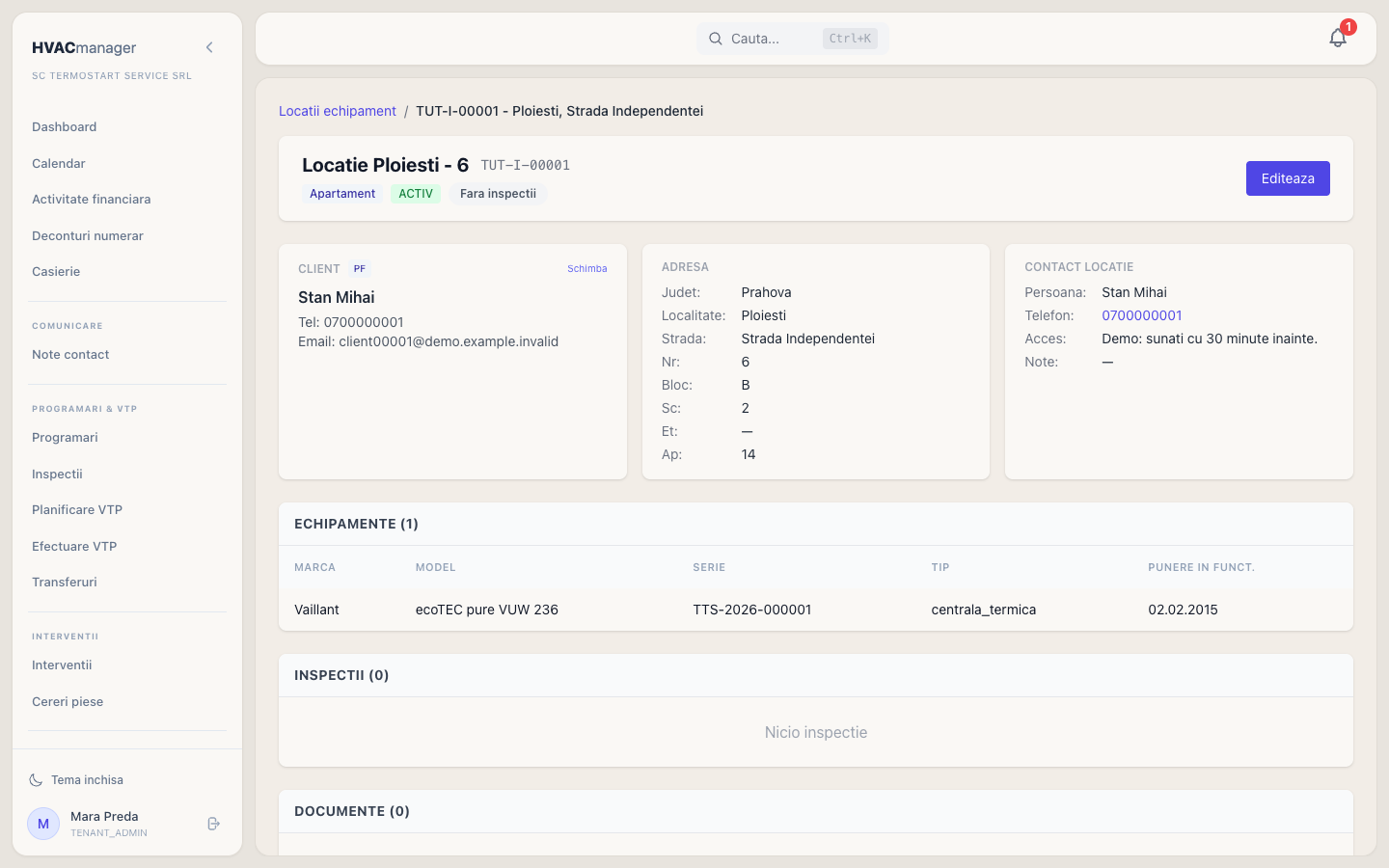The width and height of the screenshot is (1389, 868).
Task: Click model ecoTEC pure VUW 236
Action: coord(487,610)
